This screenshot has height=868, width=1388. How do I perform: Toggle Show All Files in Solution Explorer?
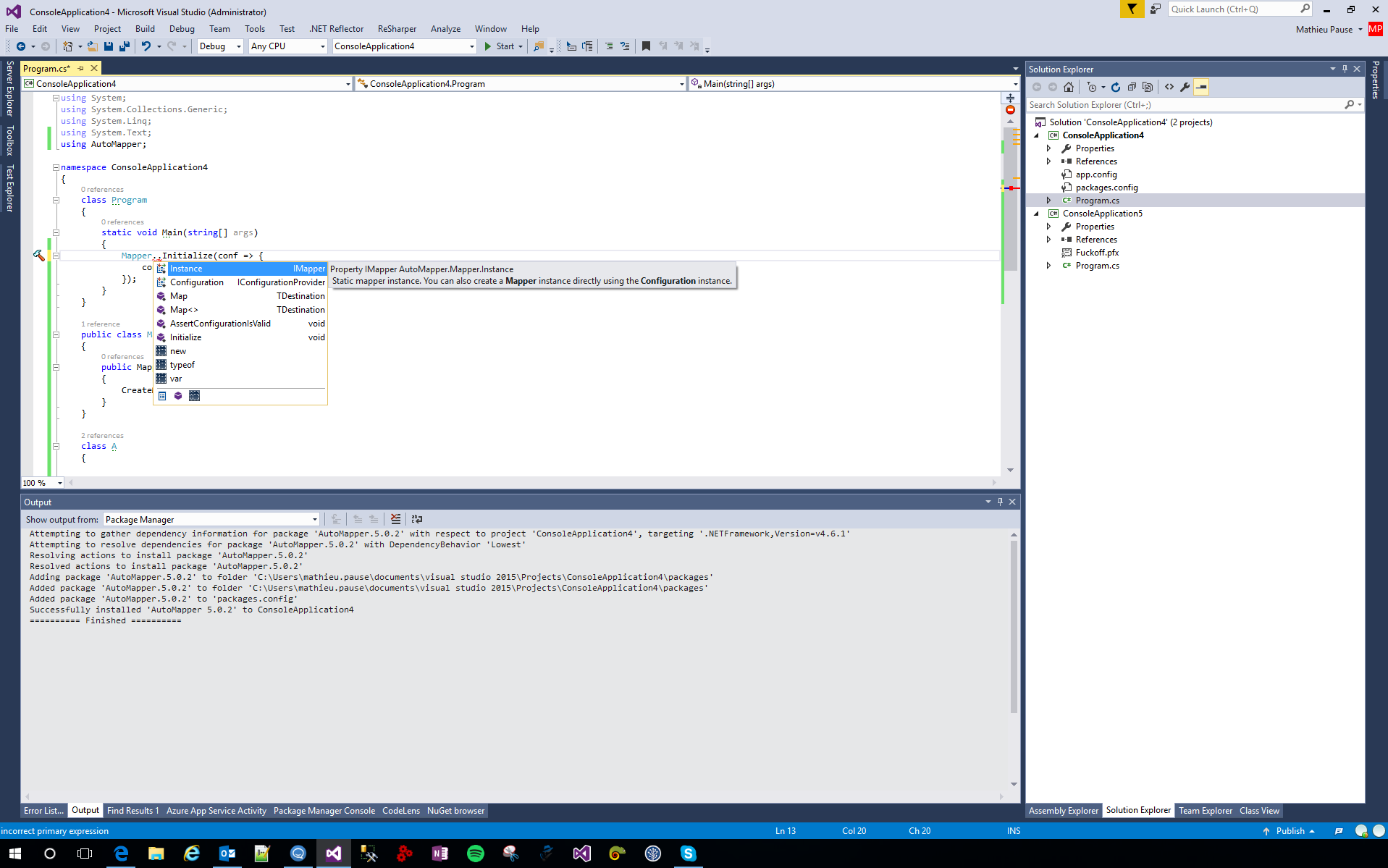click(1148, 87)
